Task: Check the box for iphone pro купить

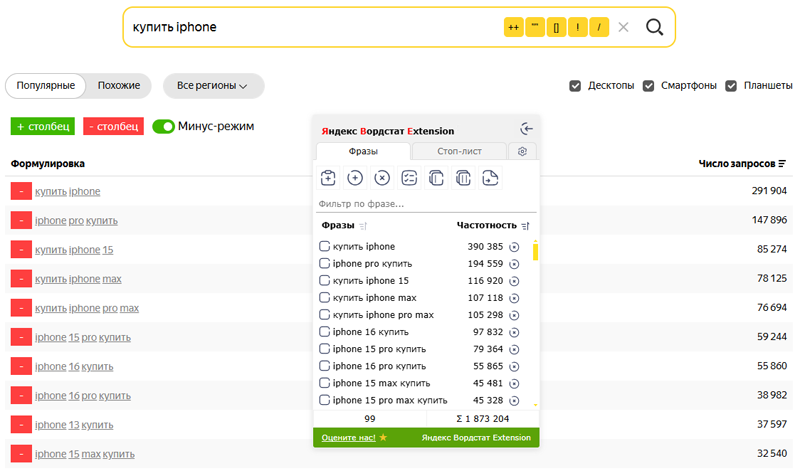Action: point(324,263)
